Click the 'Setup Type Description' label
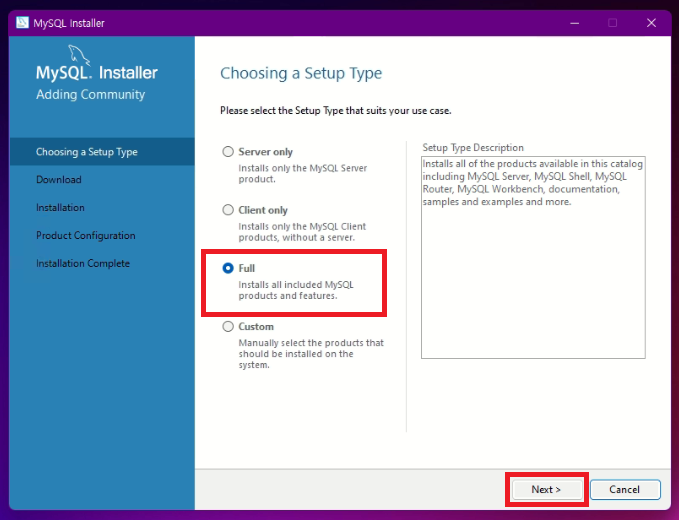679x520 pixels. coord(473,148)
